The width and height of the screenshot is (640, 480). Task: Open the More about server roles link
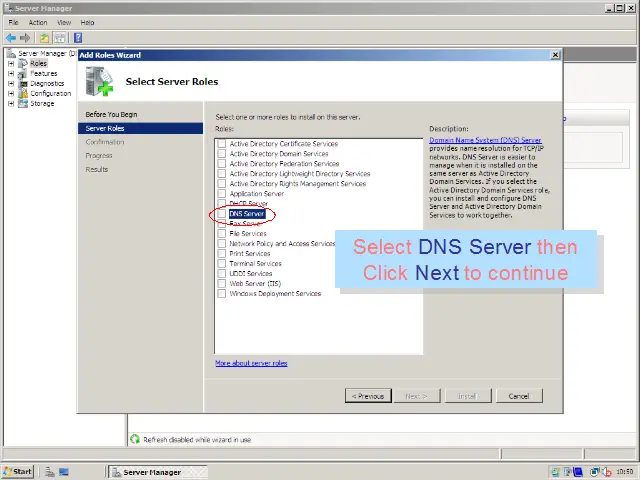[251, 363]
